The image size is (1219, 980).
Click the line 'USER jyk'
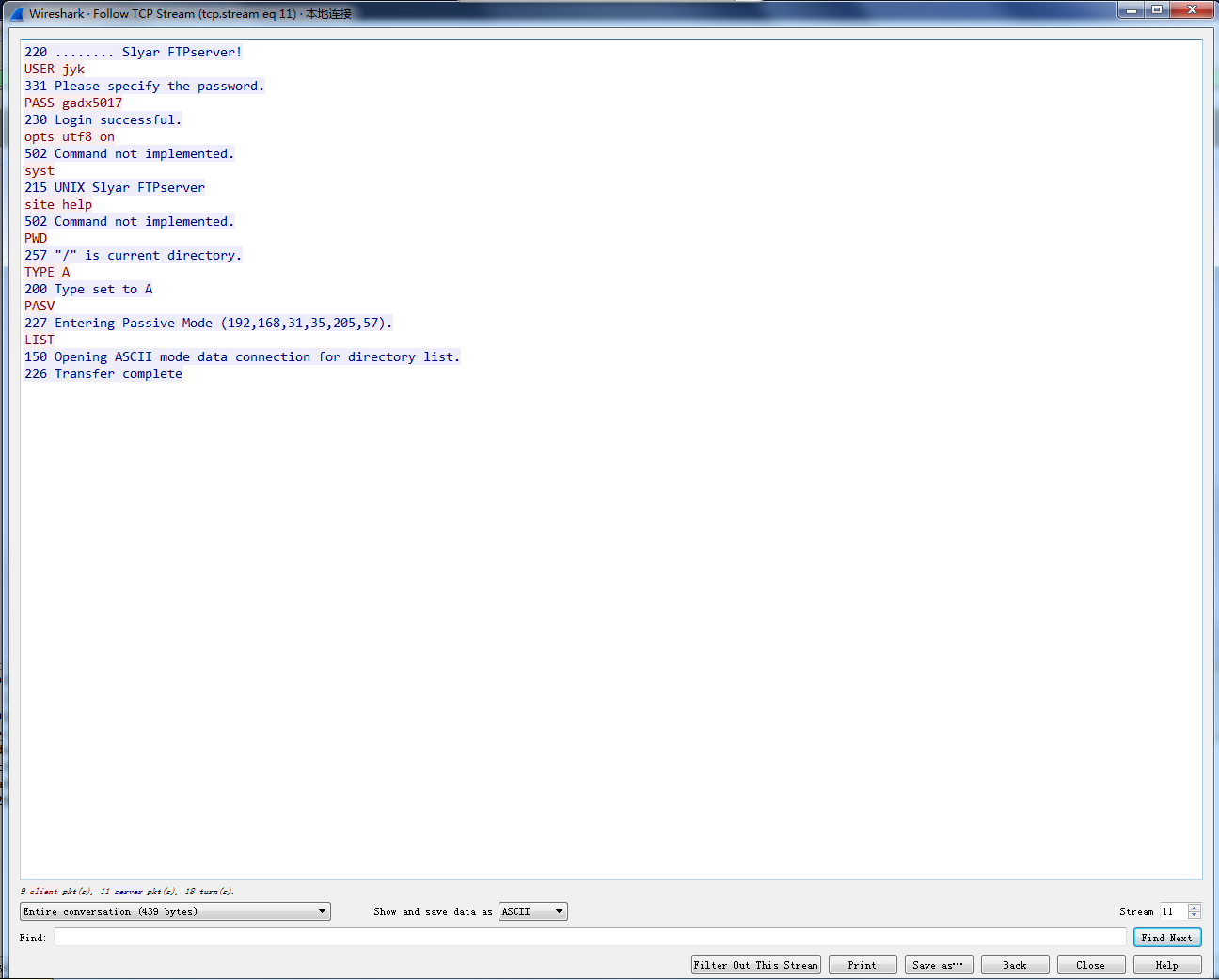(55, 69)
